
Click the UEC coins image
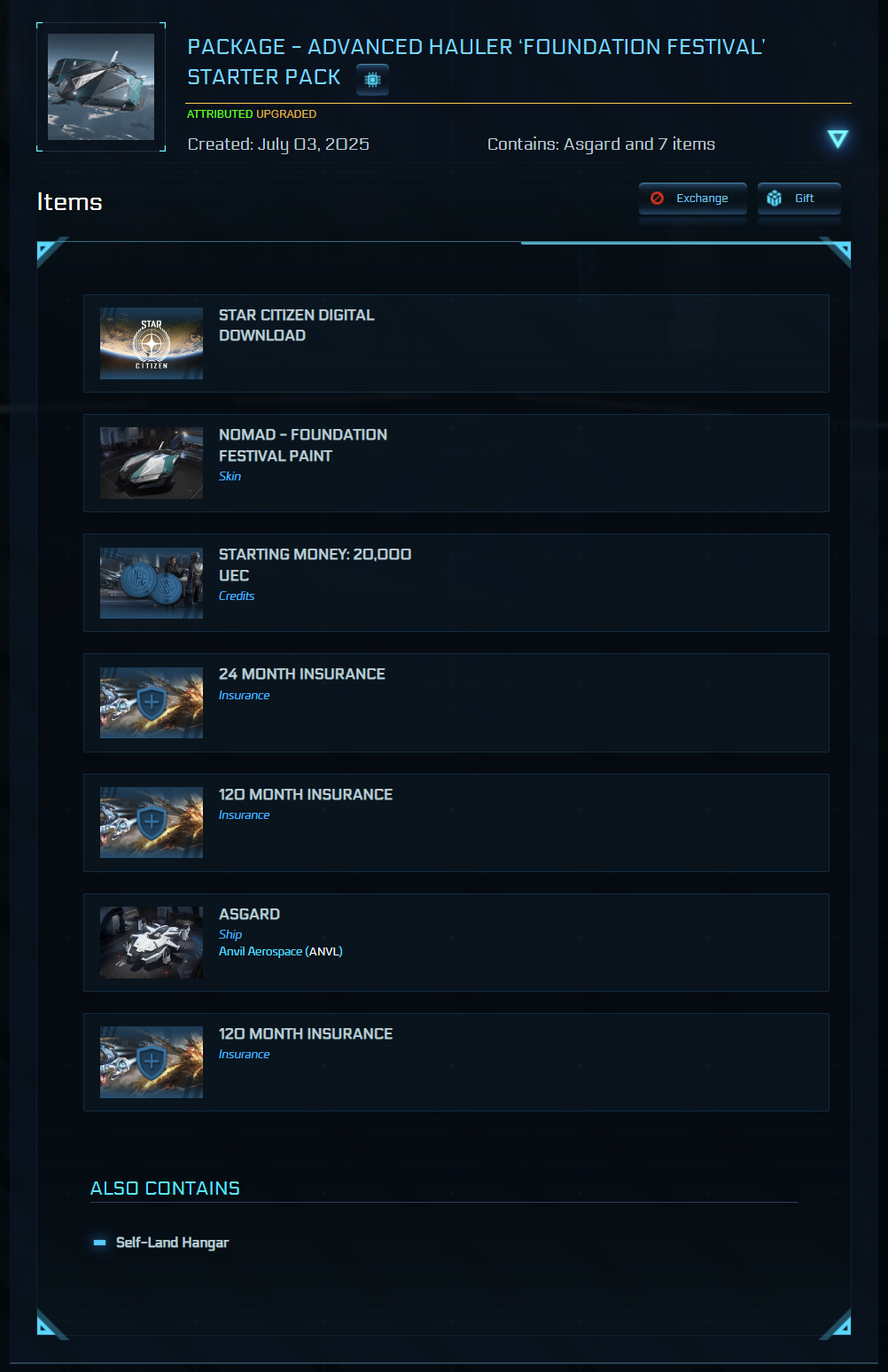coord(152,583)
